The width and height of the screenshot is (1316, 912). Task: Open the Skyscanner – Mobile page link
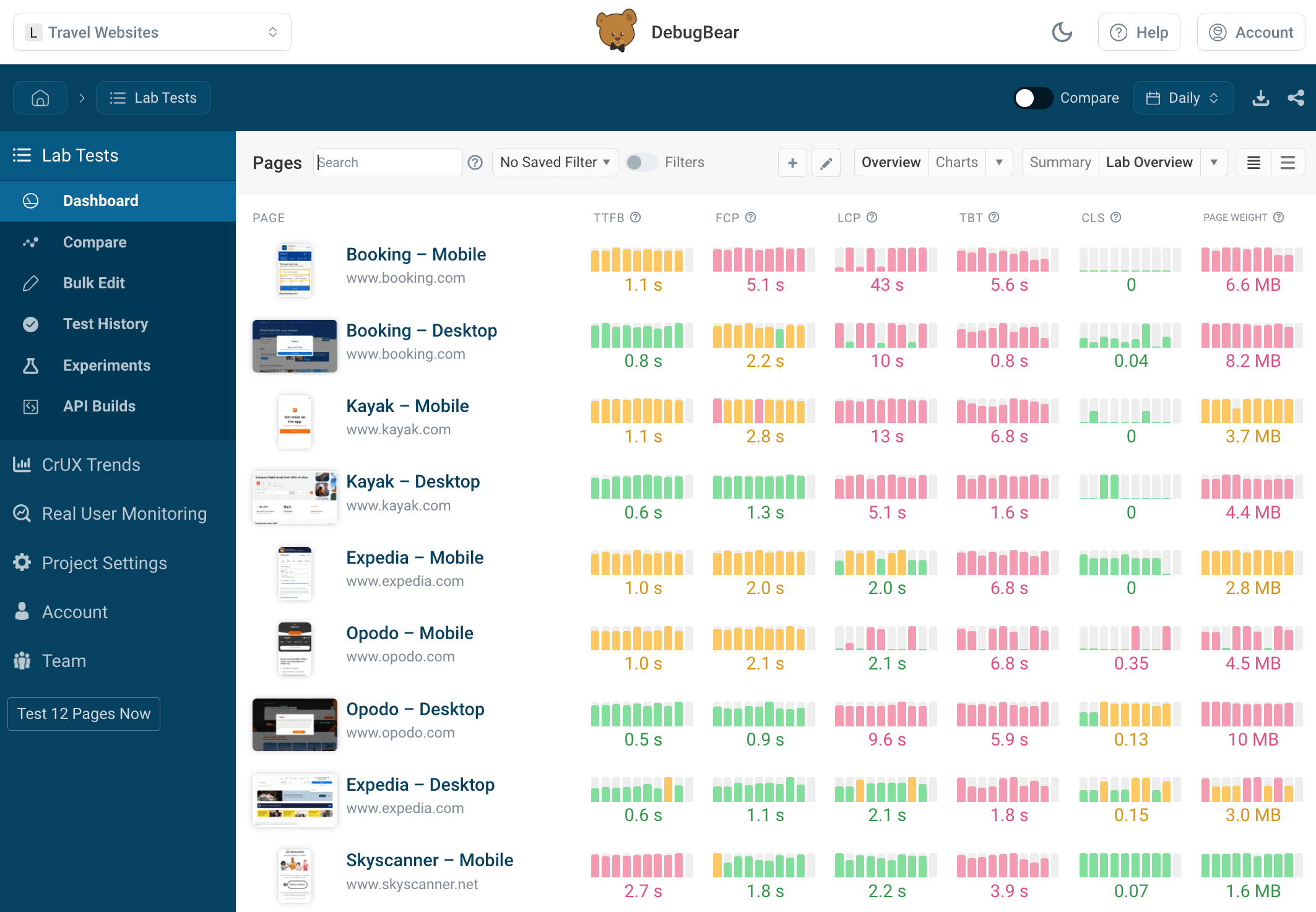[430, 860]
